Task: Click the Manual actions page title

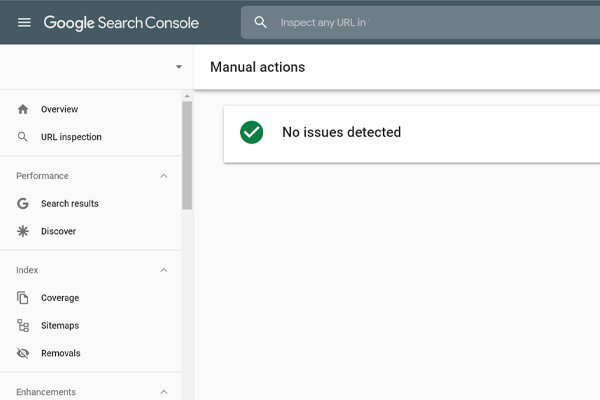Action: tap(258, 67)
